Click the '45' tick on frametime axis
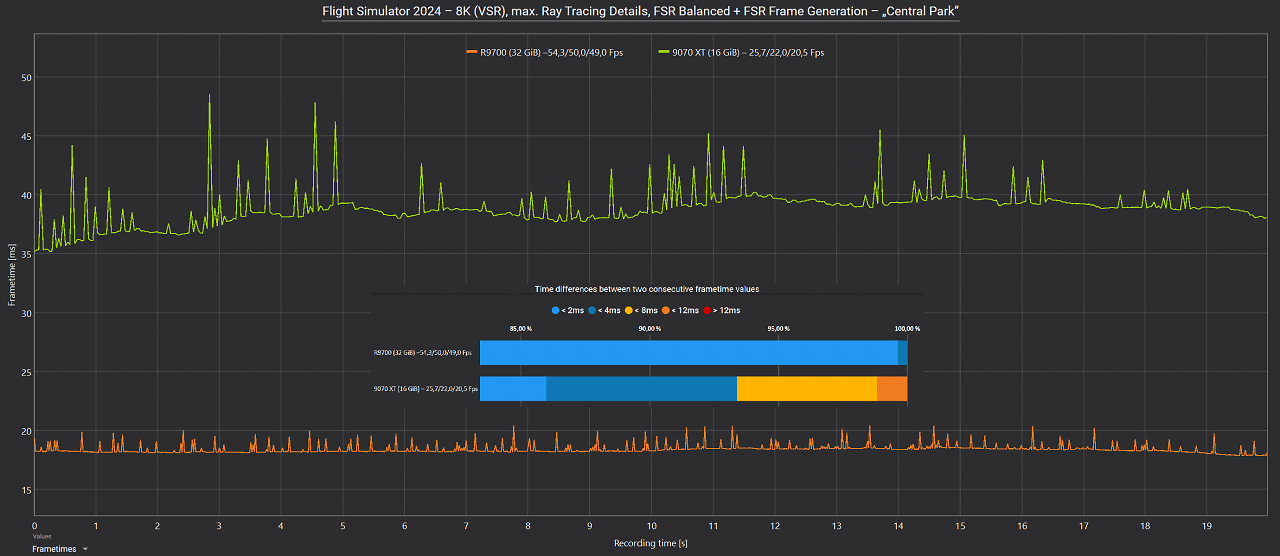 (26, 137)
